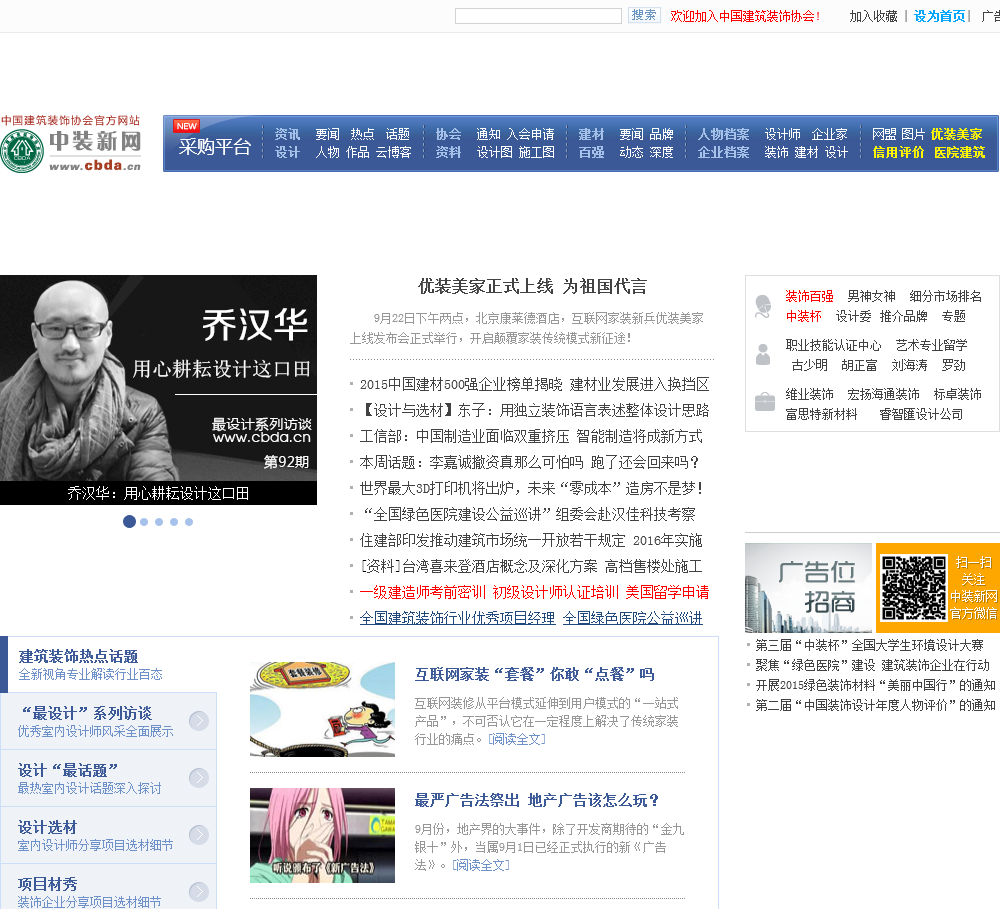Open the 世界最大3D打印机 article
Viewport: 1000px width, 909px height.
531,489
